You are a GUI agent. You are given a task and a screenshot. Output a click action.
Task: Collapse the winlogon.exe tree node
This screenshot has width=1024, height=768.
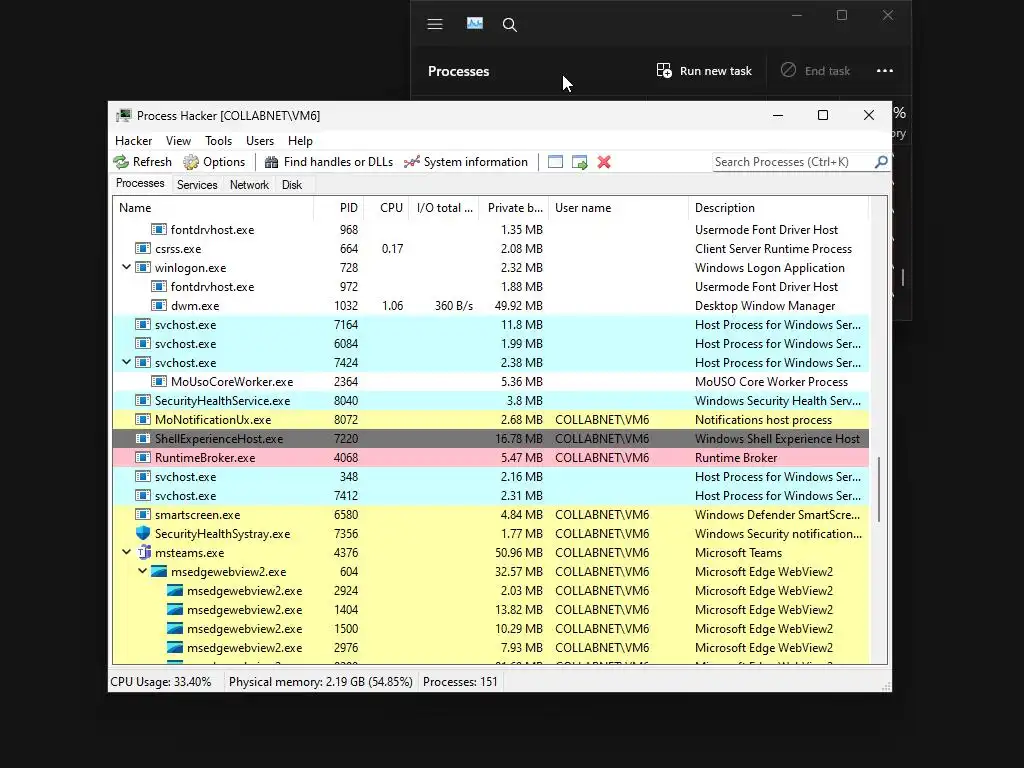pos(126,268)
